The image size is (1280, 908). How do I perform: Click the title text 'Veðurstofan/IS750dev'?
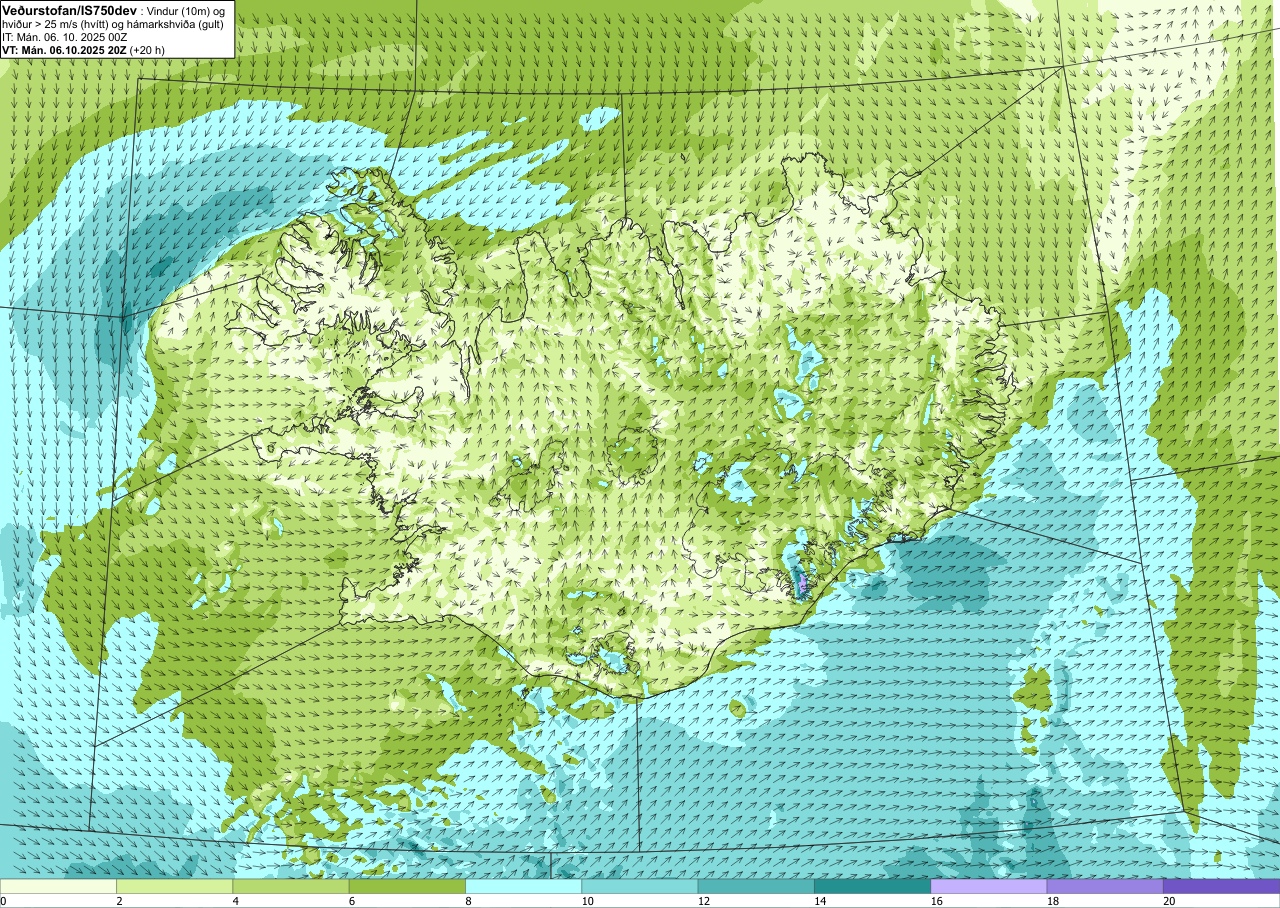[70, 9]
